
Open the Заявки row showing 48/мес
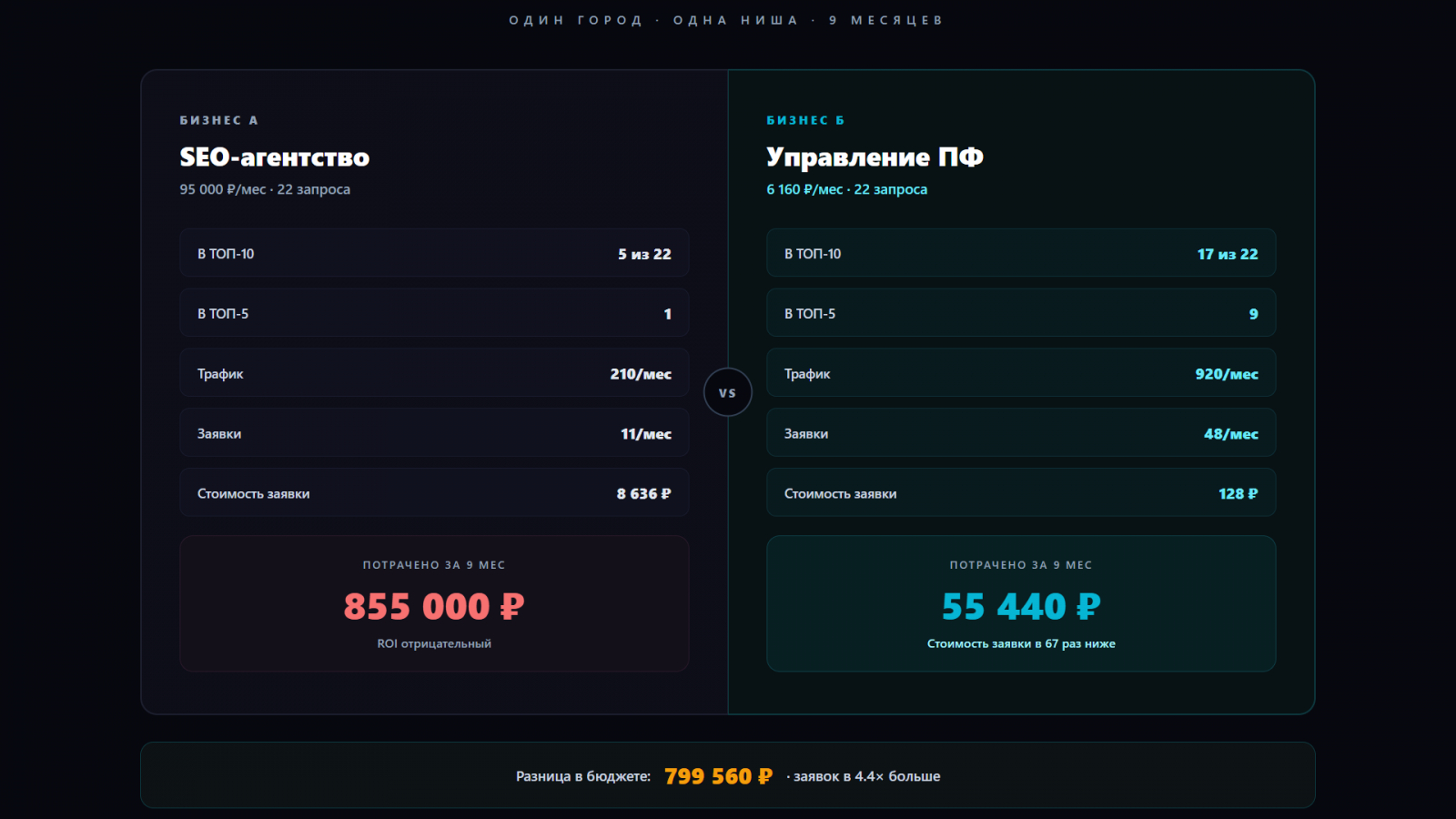click(x=1021, y=433)
